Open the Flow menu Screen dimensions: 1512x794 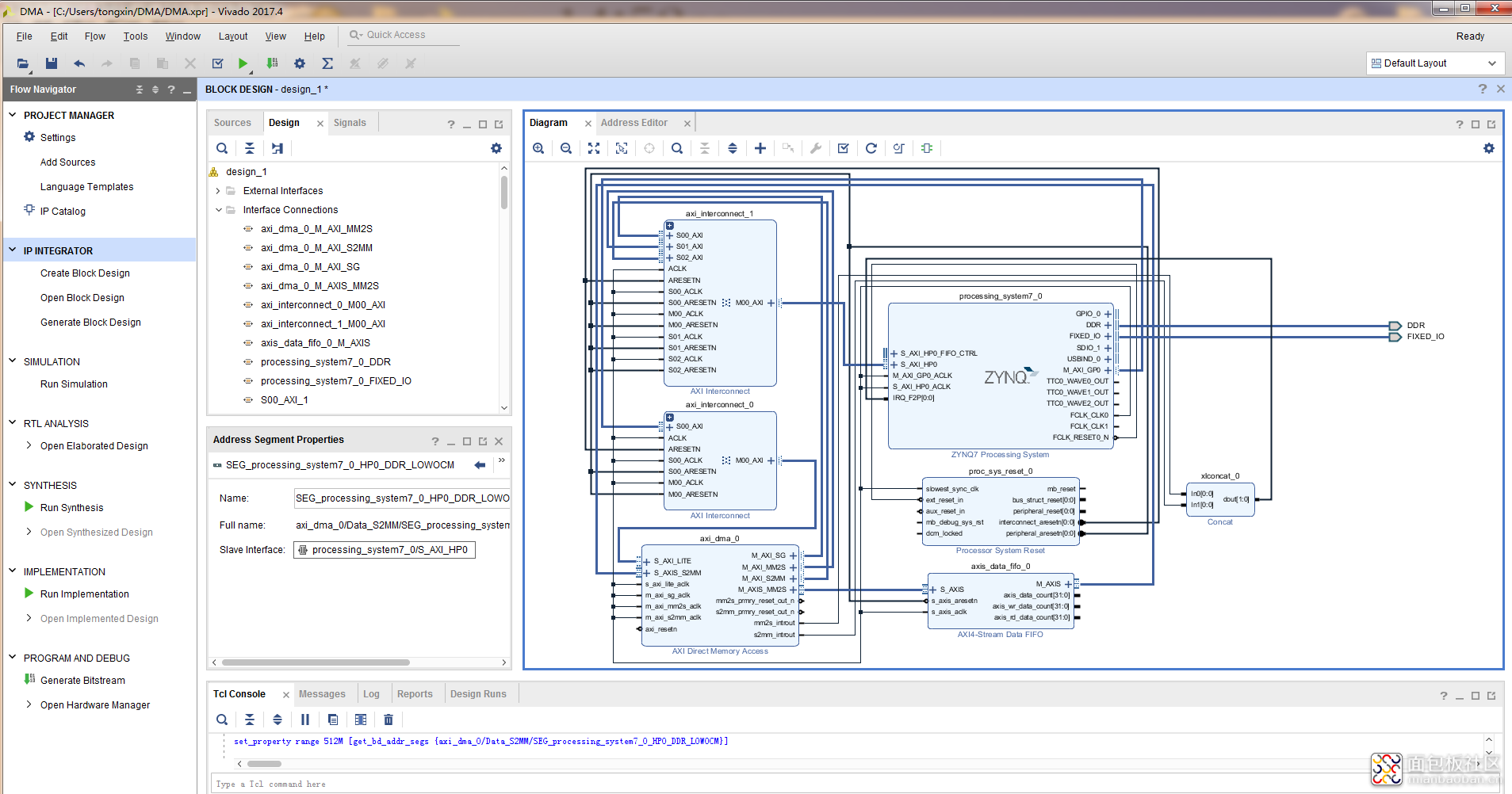[95, 36]
